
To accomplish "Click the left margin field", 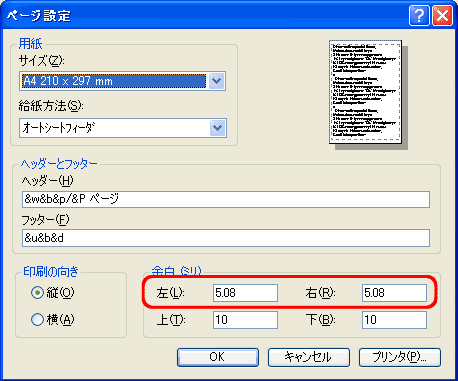I will click(x=245, y=293).
